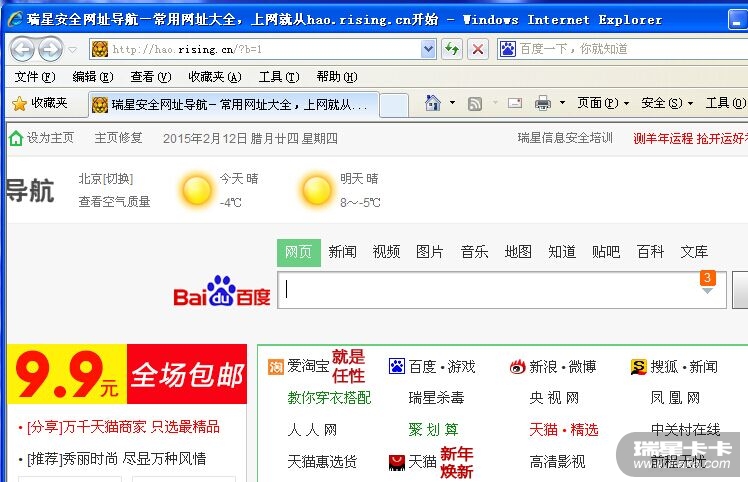Screen dimensions: 748x482
Task: Open [推荐]秀丽时尚 尽显万种风情 link
Action: tap(117, 459)
